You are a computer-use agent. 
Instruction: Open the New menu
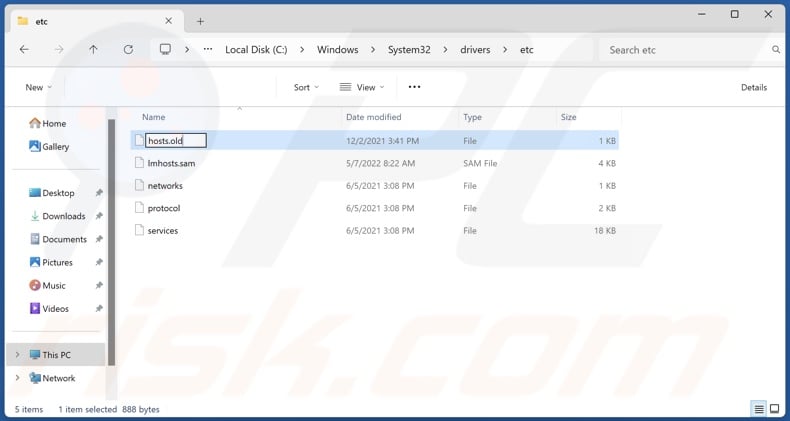click(38, 87)
